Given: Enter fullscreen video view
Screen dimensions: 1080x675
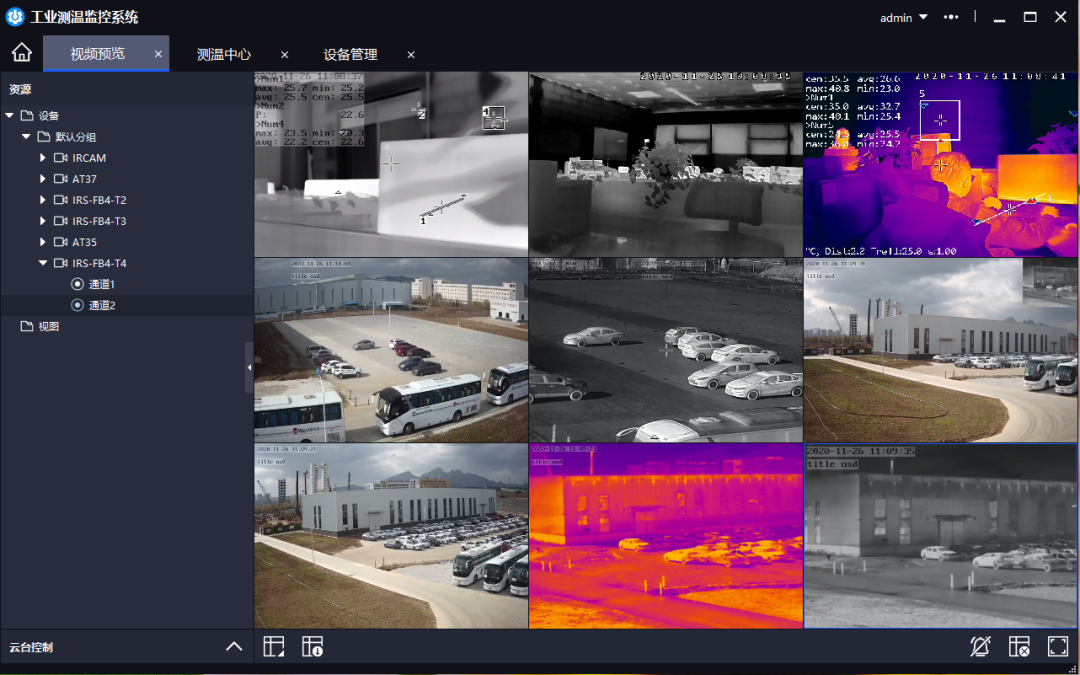Looking at the screenshot, I should (x=1057, y=647).
